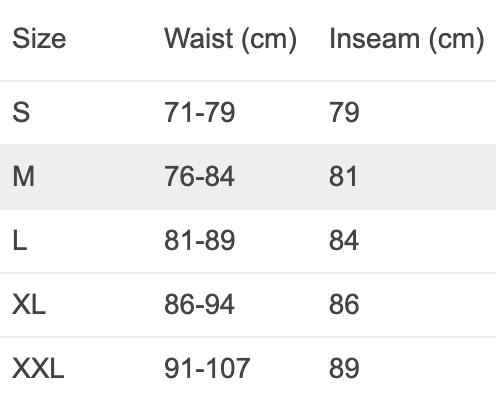Click waist value 86-94
Screen dimensions: 496x396
200,304
